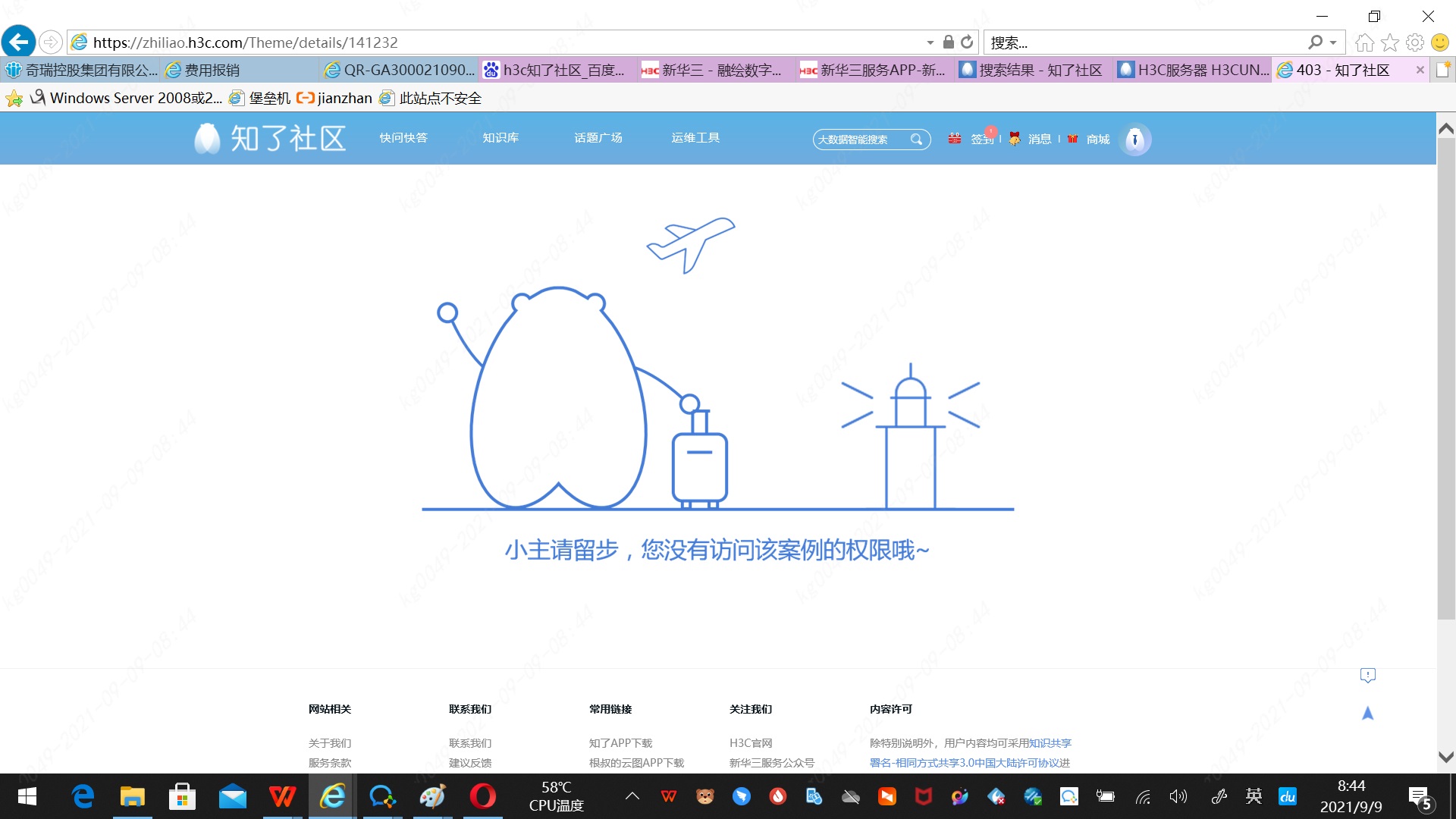
Task: Expand the address bar history dropdown
Action: coord(930,42)
